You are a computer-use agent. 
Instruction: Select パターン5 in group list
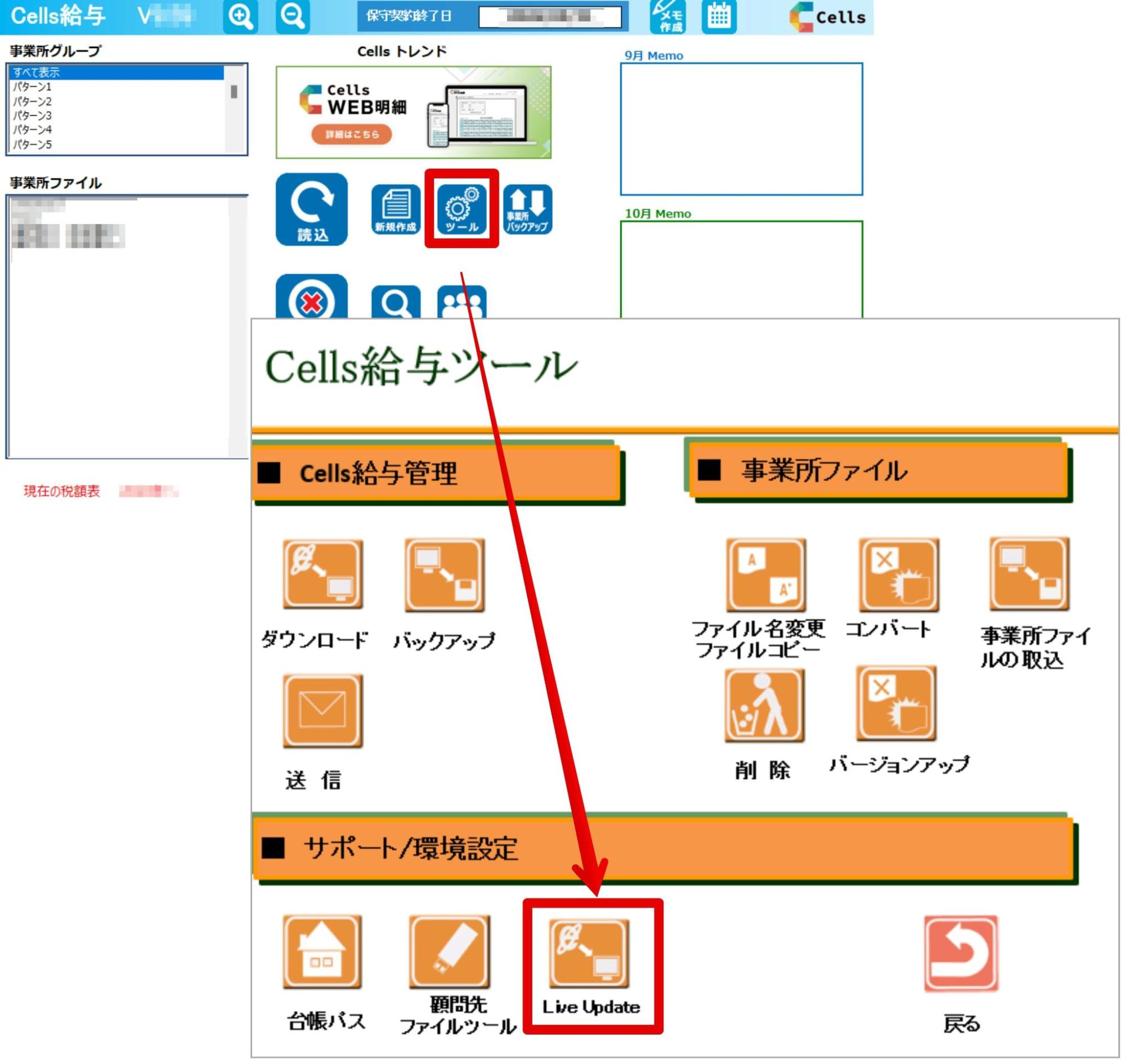pyautogui.click(x=118, y=145)
